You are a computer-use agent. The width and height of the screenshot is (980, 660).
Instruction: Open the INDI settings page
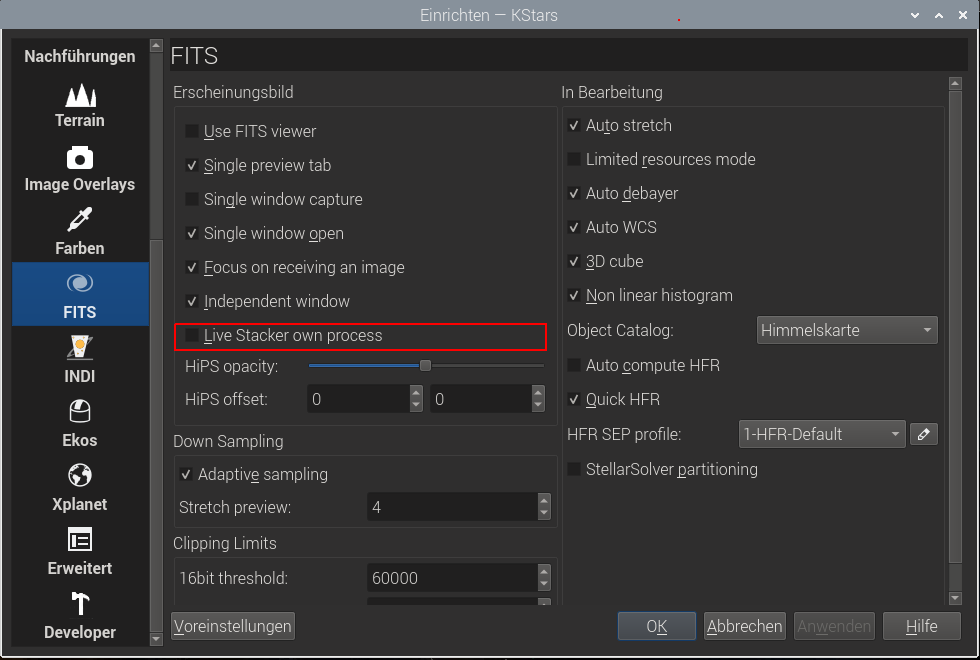tap(80, 361)
